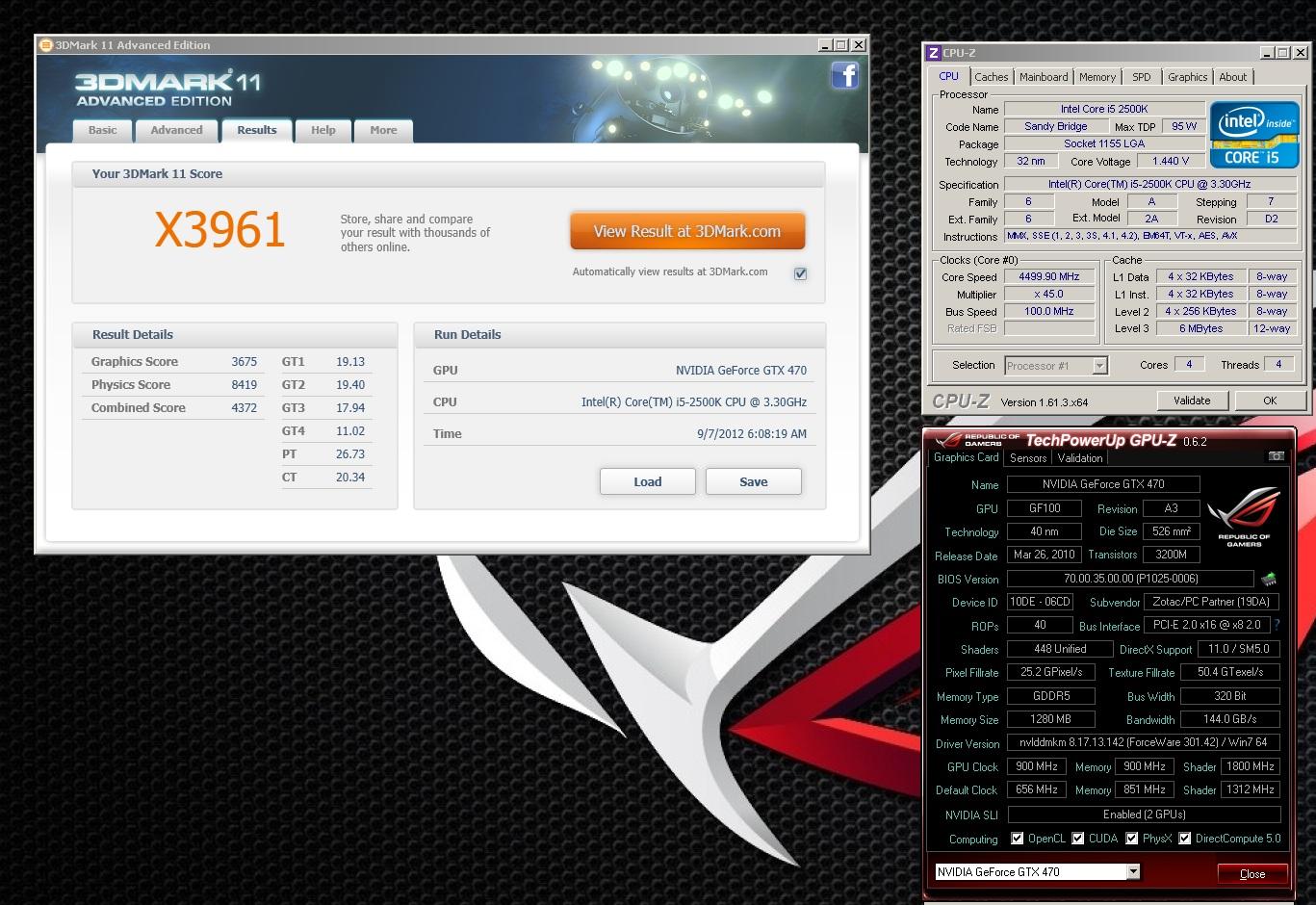Click the Validate button in CPU-Z
The height and width of the screenshot is (905, 1316).
coord(1192,401)
